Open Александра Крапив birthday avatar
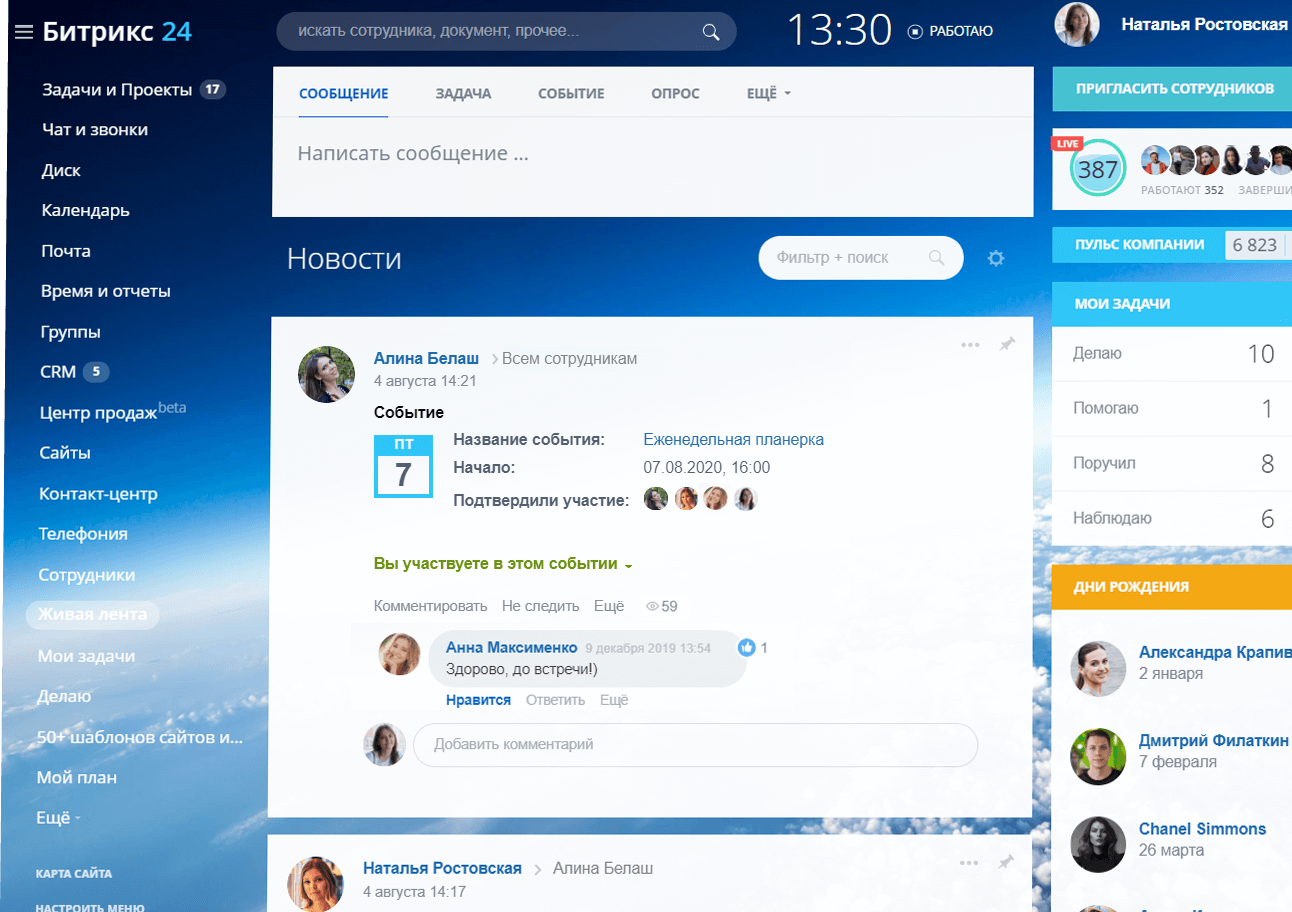 pyautogui.click(x=1099, y=668)
